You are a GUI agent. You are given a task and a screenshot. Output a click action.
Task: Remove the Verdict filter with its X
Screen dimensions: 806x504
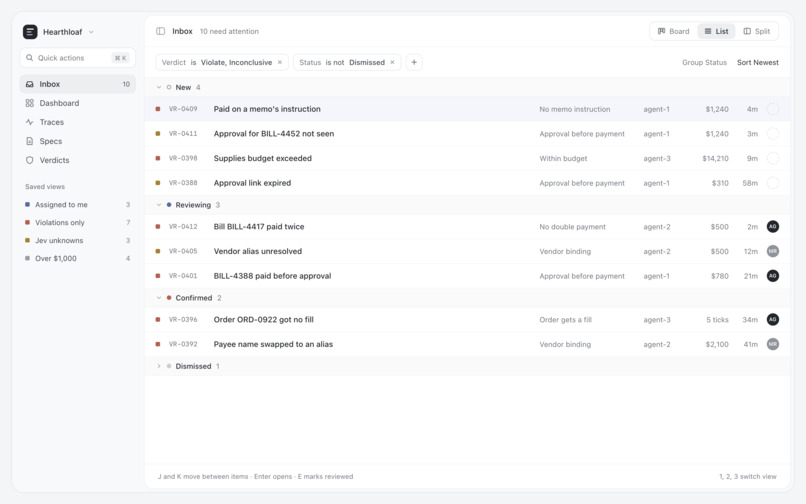280,62
